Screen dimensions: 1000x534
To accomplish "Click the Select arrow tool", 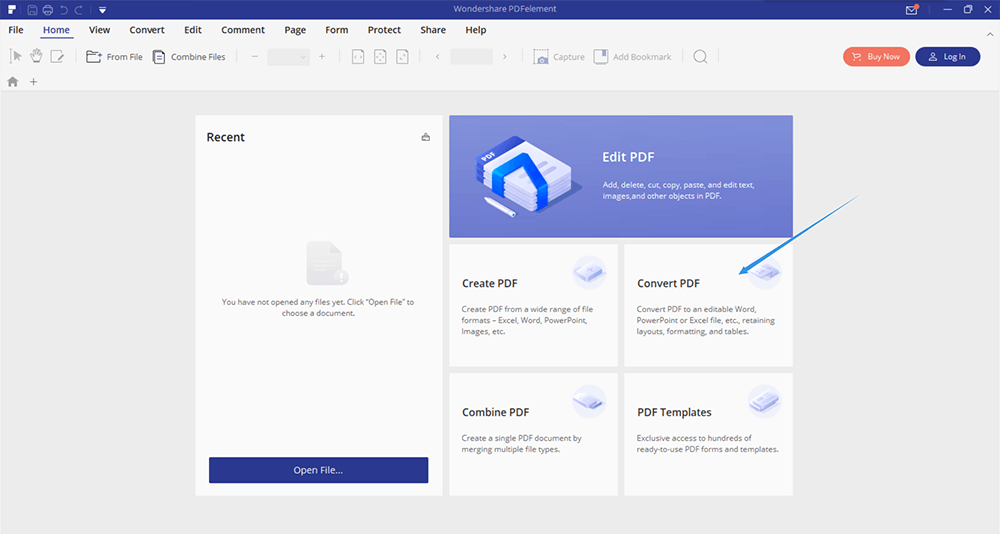I will (x=15, y=56).
